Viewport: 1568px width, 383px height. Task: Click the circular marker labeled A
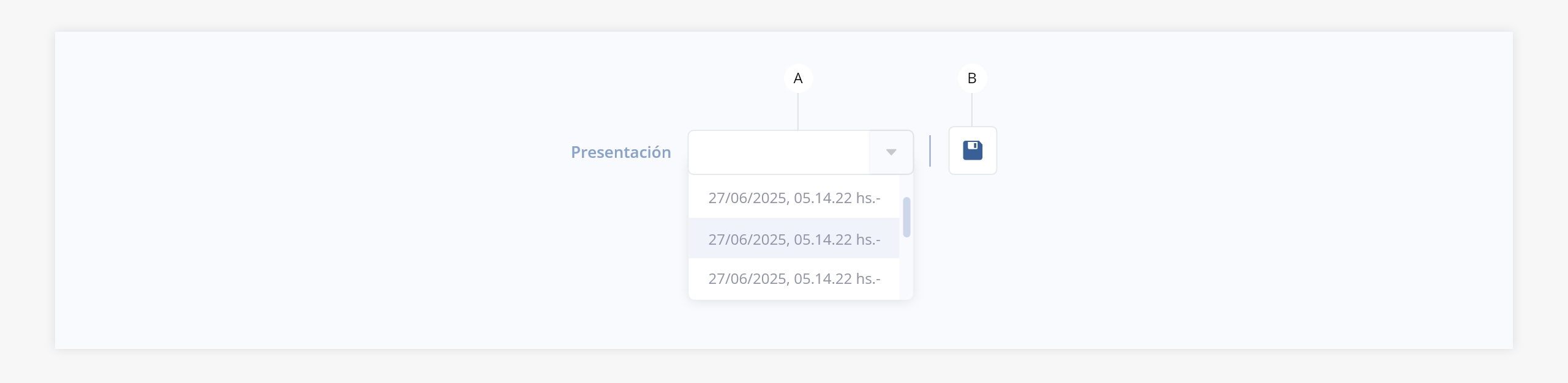[798, 78]
